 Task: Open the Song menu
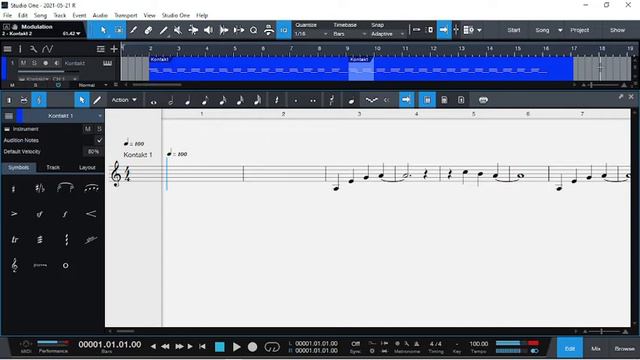point(40,15)
